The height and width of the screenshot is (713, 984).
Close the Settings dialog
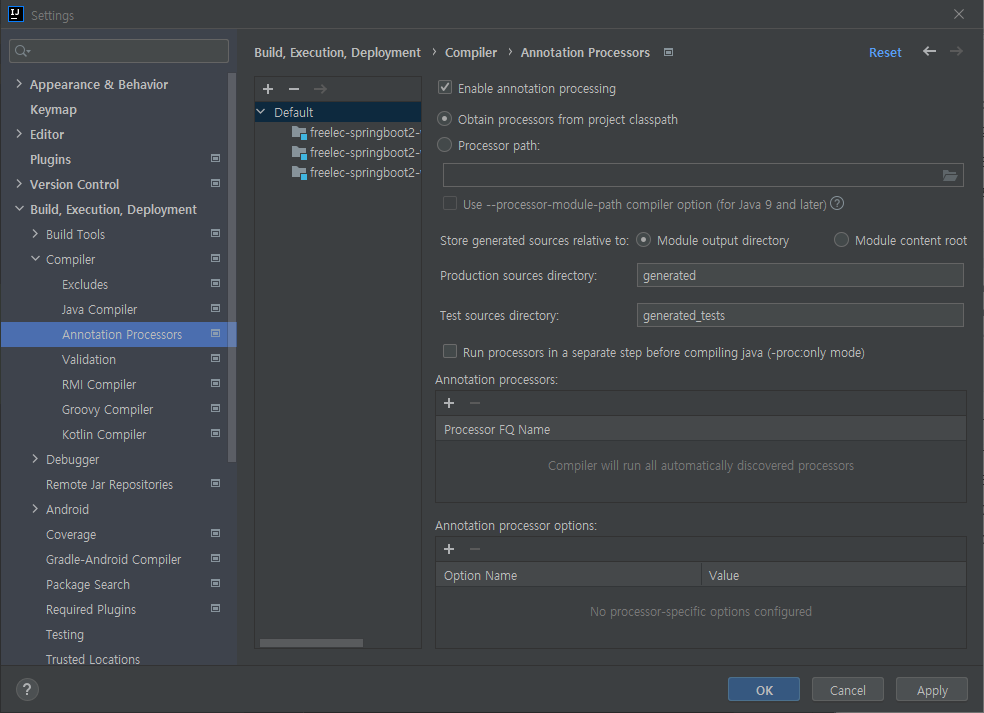pos(958,14)
